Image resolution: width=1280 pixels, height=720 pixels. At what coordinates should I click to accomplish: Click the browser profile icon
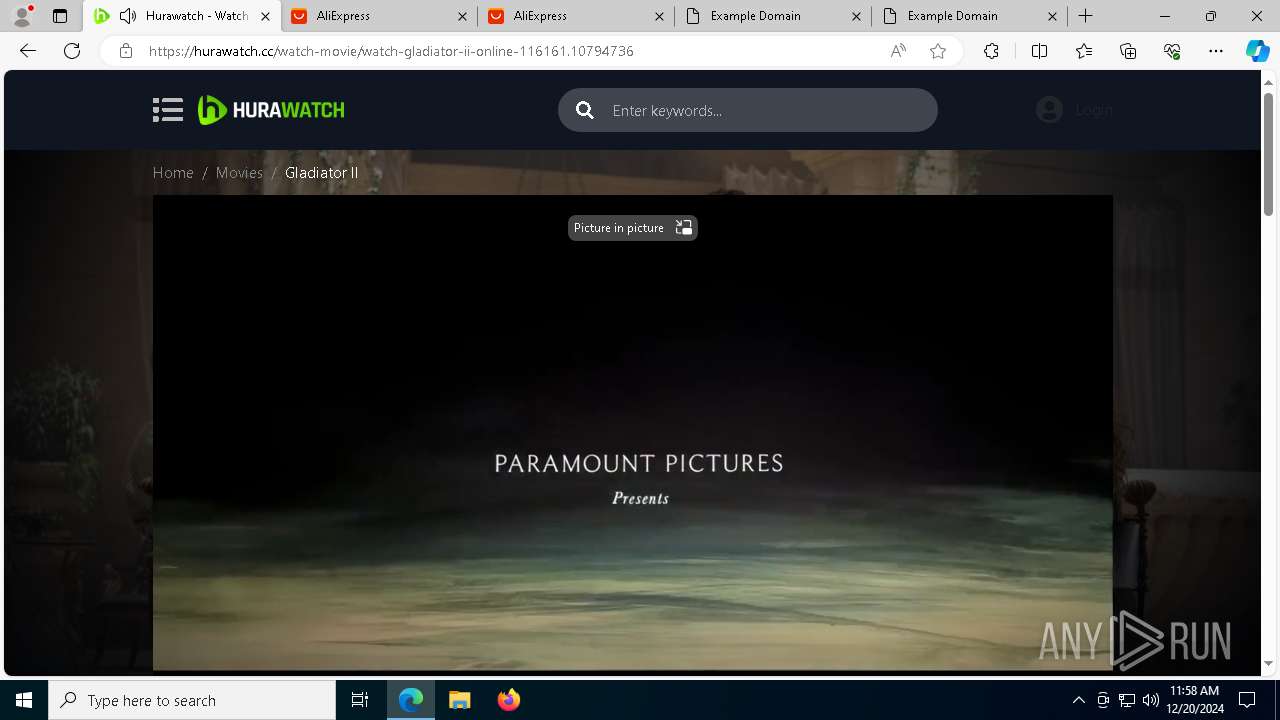pos(22,16)
